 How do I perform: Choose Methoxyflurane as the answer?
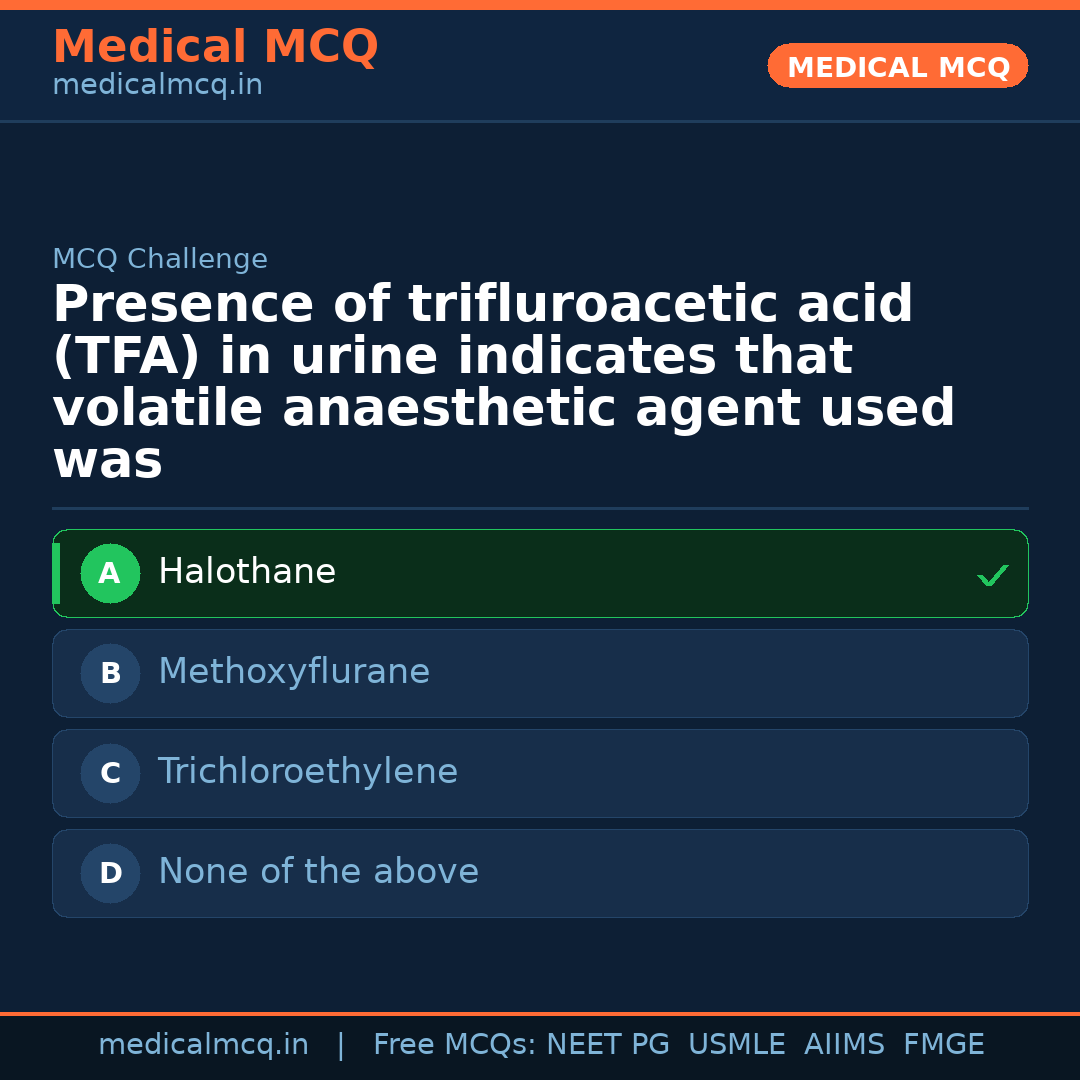[540, 673]
